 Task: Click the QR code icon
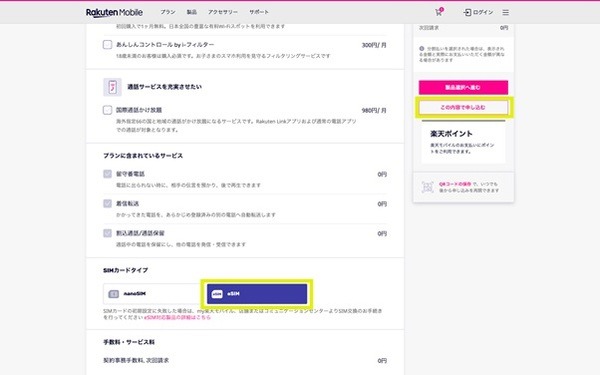[x=427, y=187]
